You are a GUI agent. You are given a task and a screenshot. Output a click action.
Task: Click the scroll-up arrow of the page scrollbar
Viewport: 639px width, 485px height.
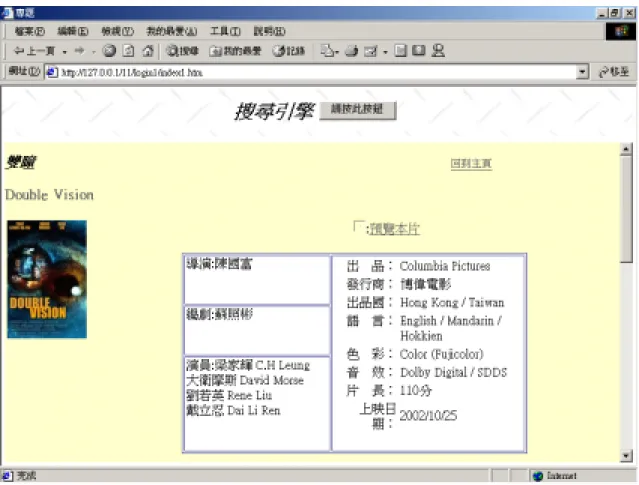626,149
